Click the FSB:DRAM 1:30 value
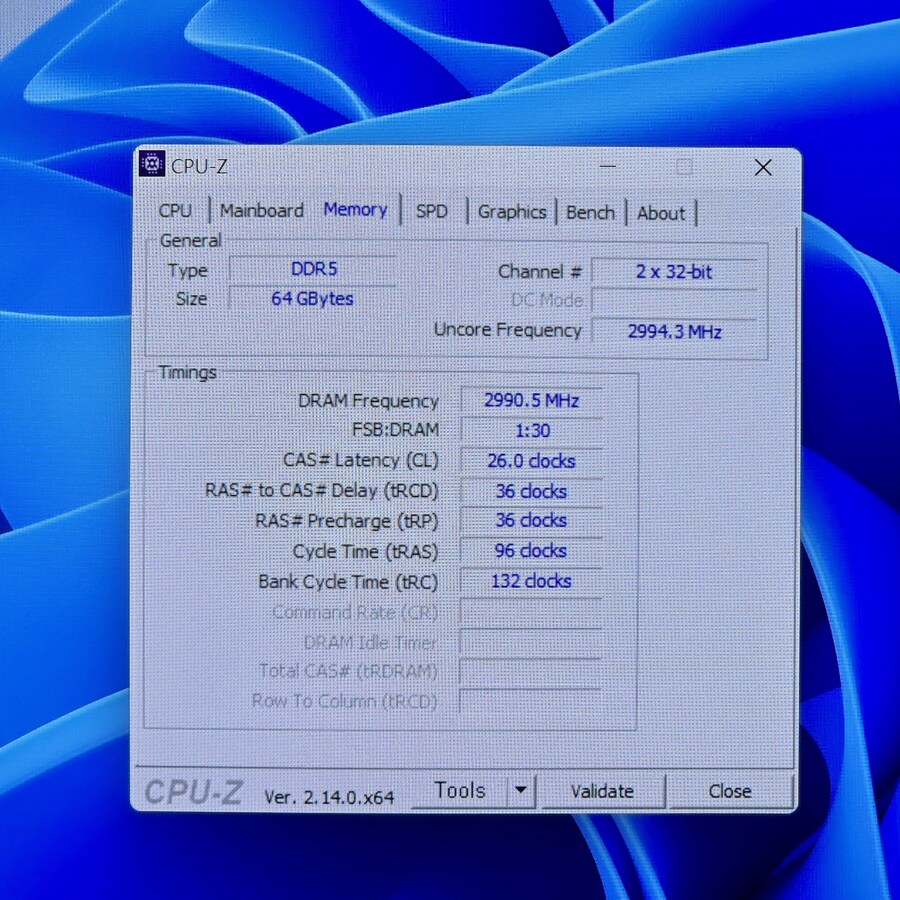Screen dimensions: 900x900 pyautogui.click(x=532, y=430)
